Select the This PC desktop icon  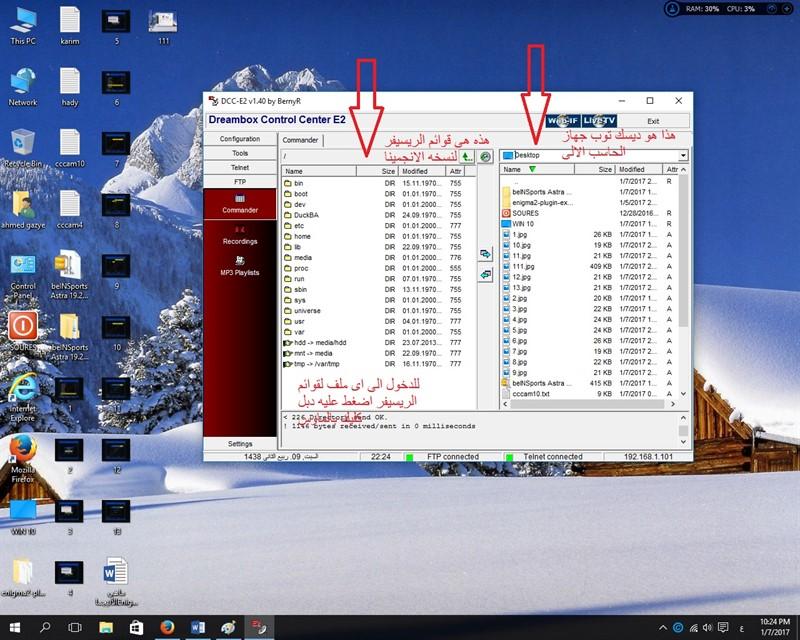pyautogui.click(x=23, y=27)
